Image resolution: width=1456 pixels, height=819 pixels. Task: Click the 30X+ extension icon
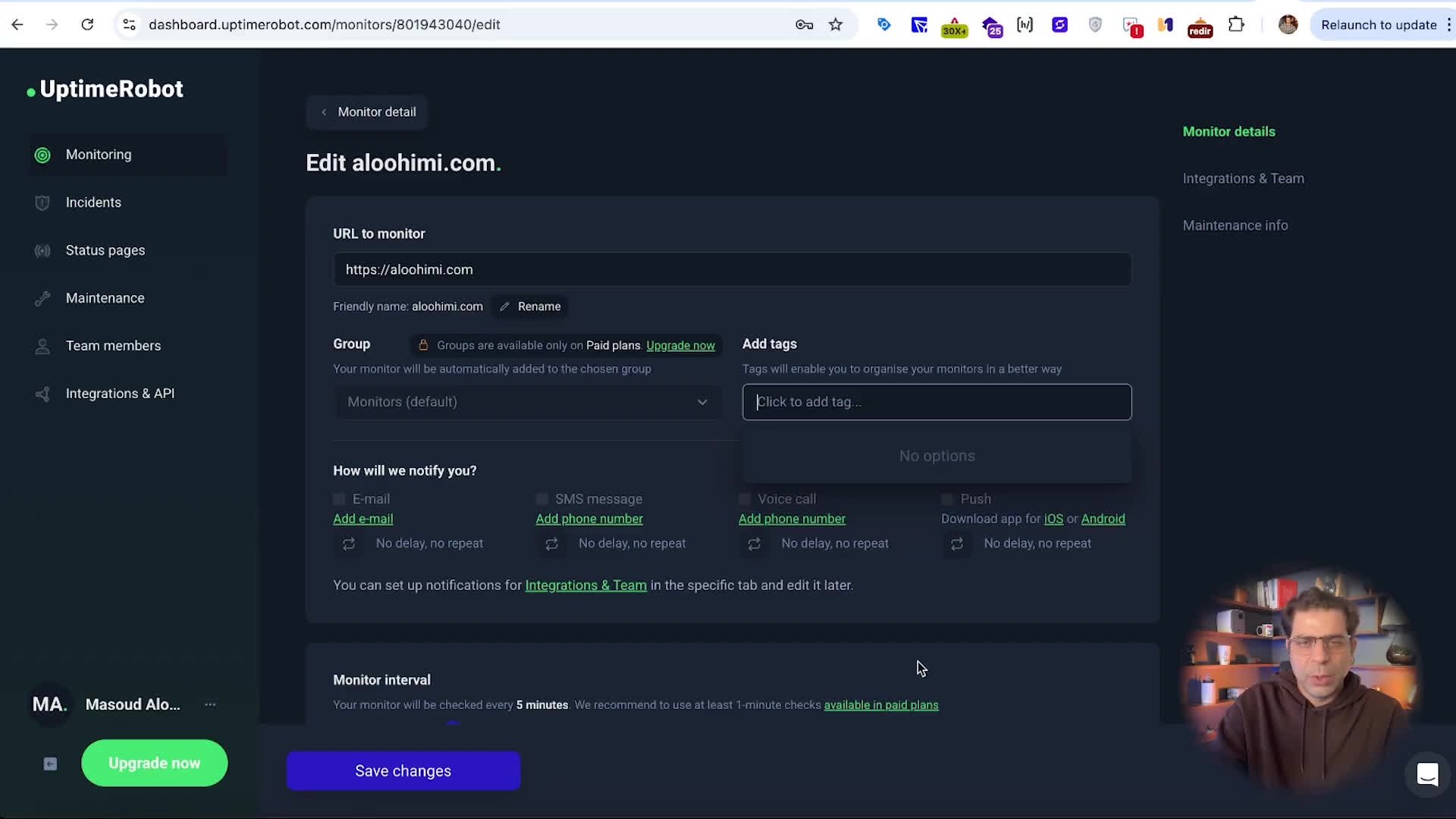pos(954,26)
